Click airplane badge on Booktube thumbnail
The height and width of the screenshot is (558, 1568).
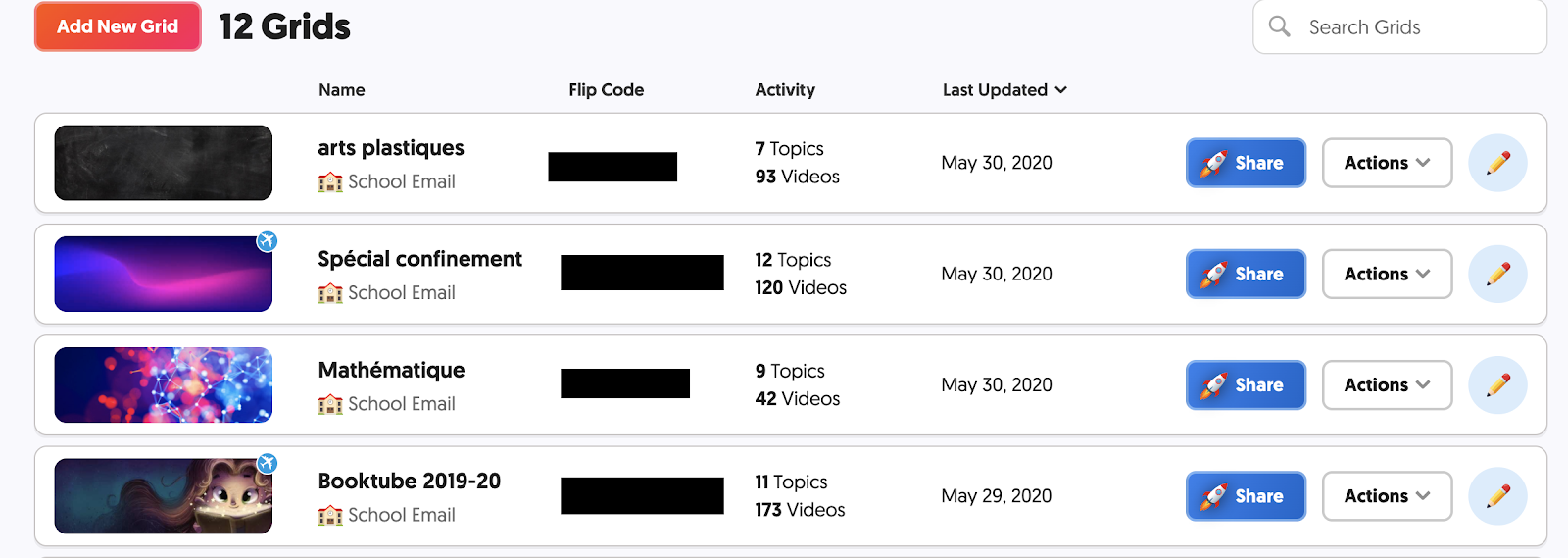coord(267,463)
